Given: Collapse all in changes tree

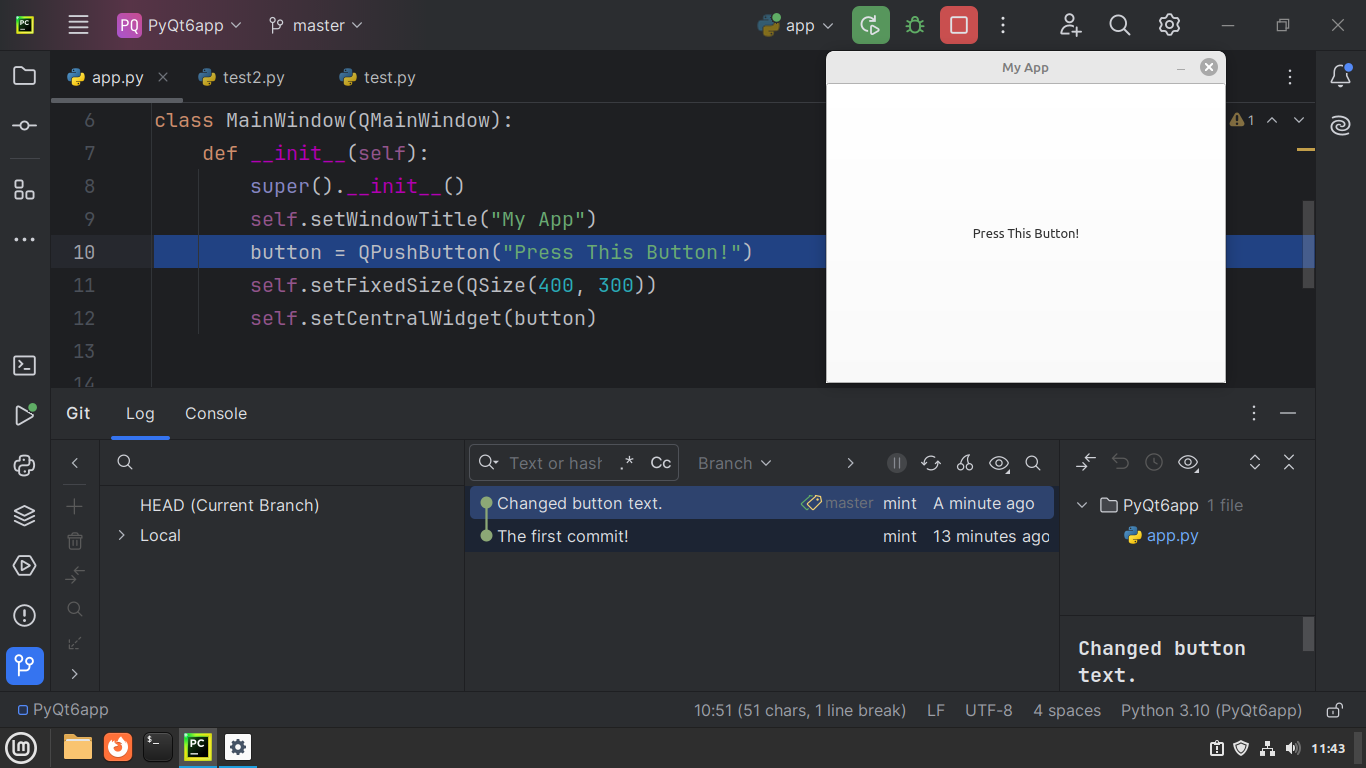Looking at the screenshot, I should pos(1289,463).
